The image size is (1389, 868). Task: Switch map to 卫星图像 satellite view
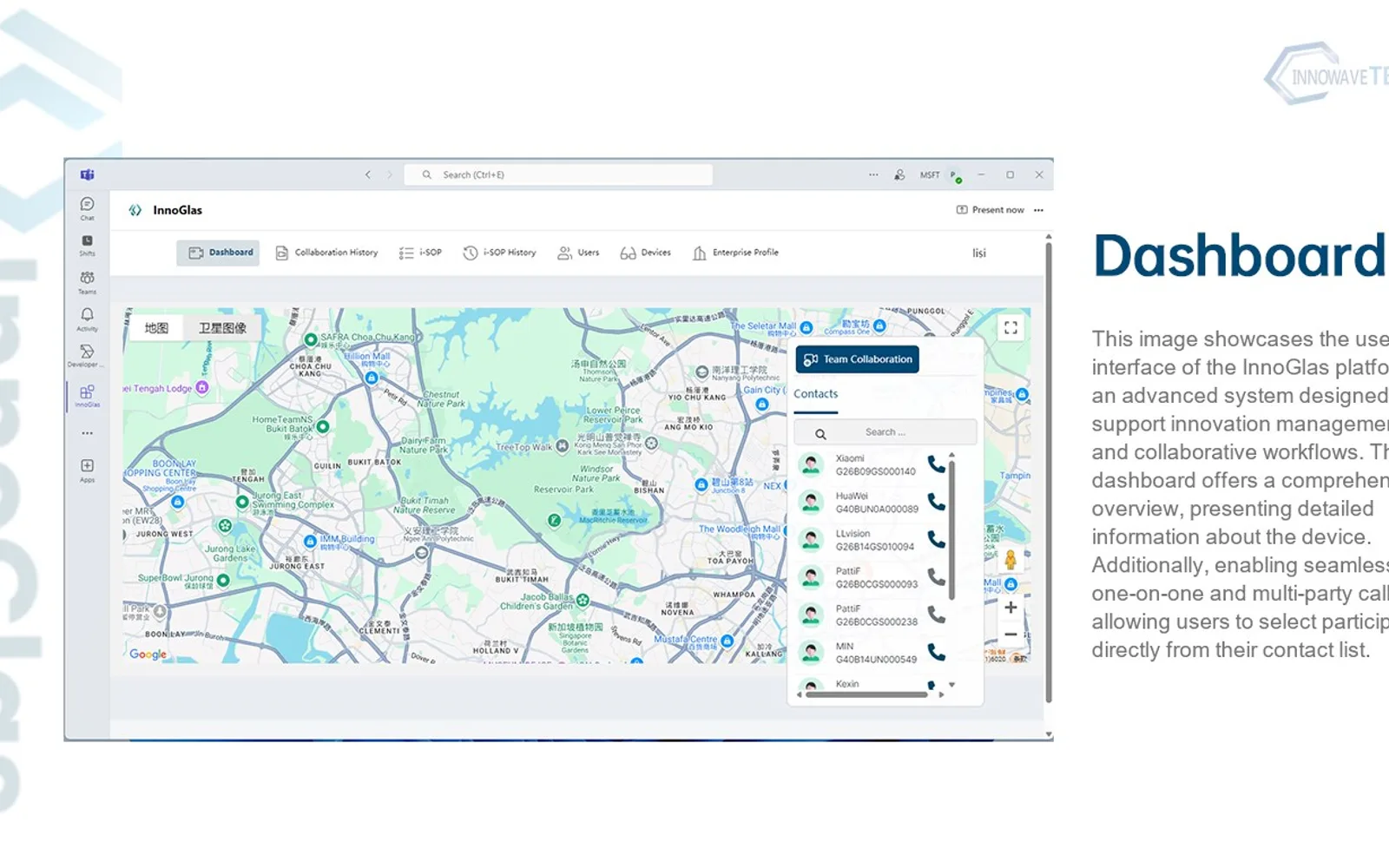222,328
